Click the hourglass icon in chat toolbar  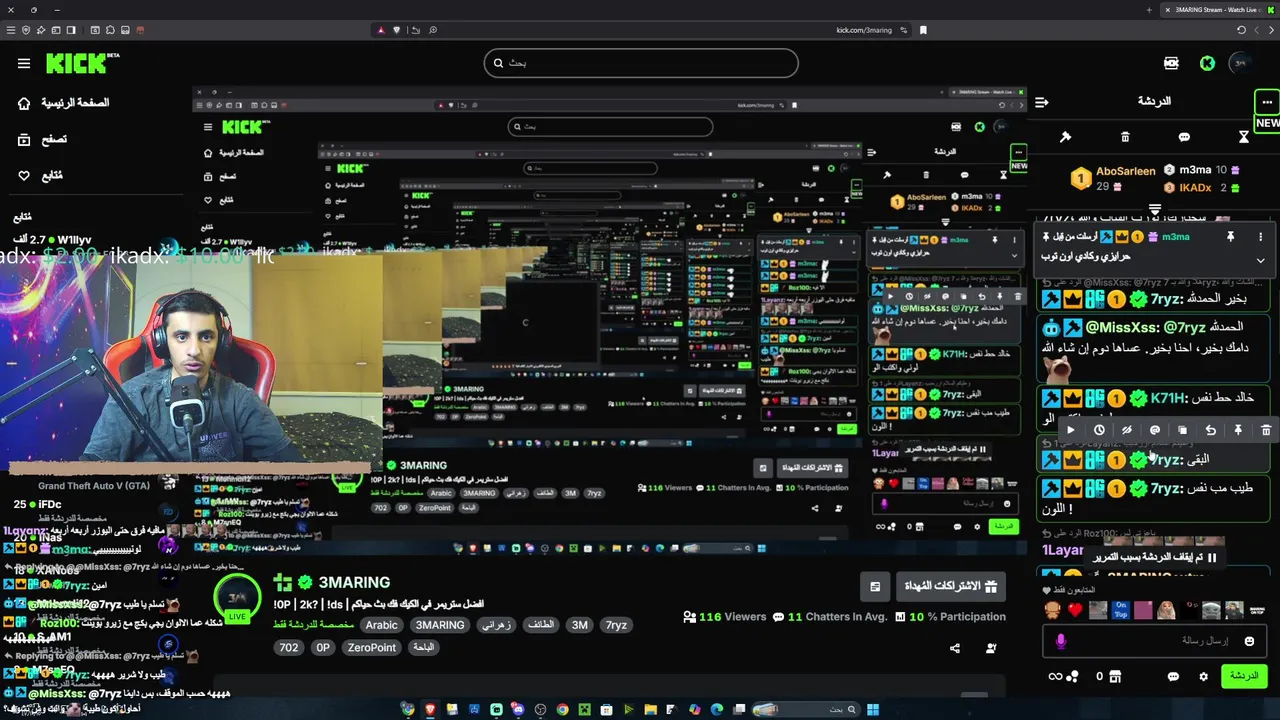[x=1244, y=137]
